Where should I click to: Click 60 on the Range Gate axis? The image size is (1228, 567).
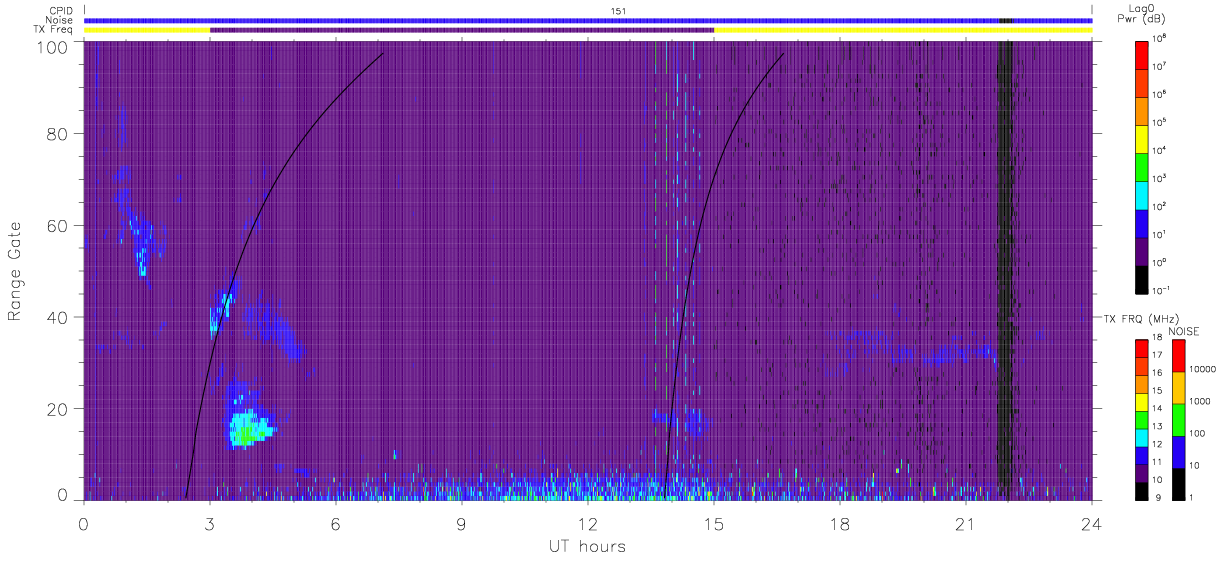pos(57,226)
